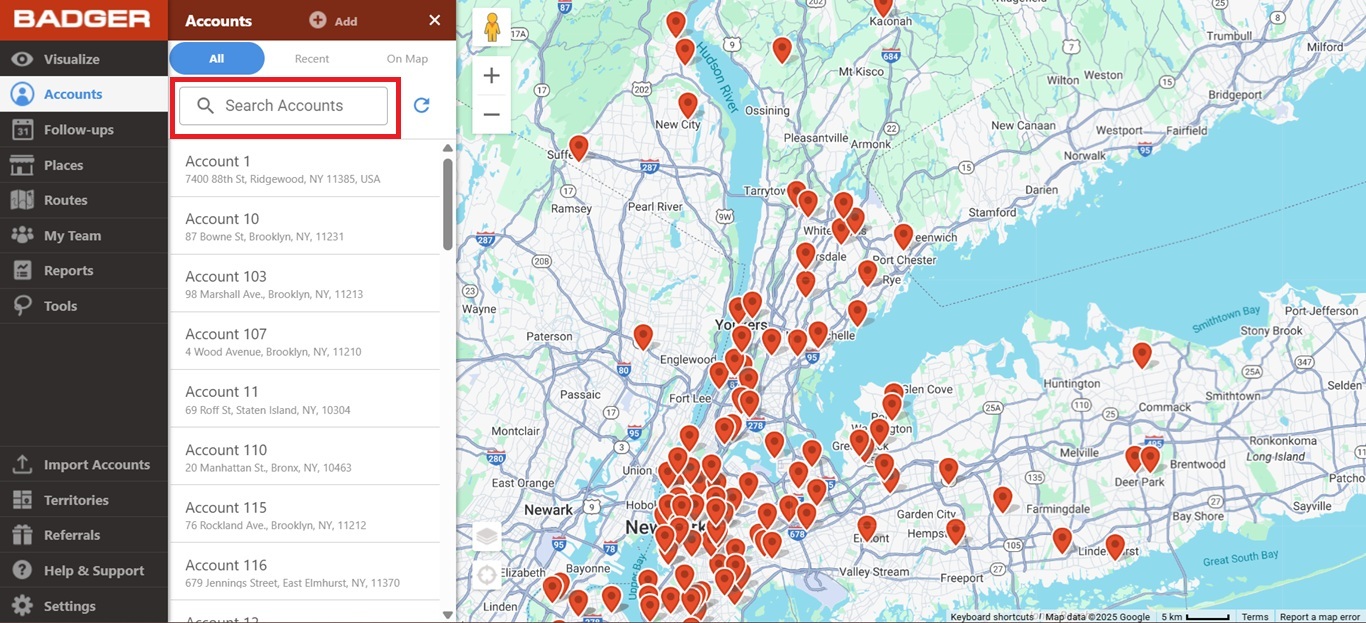Click the Settings gear icon
This screenshot has height=623, width=1366.
coord(22,606)
